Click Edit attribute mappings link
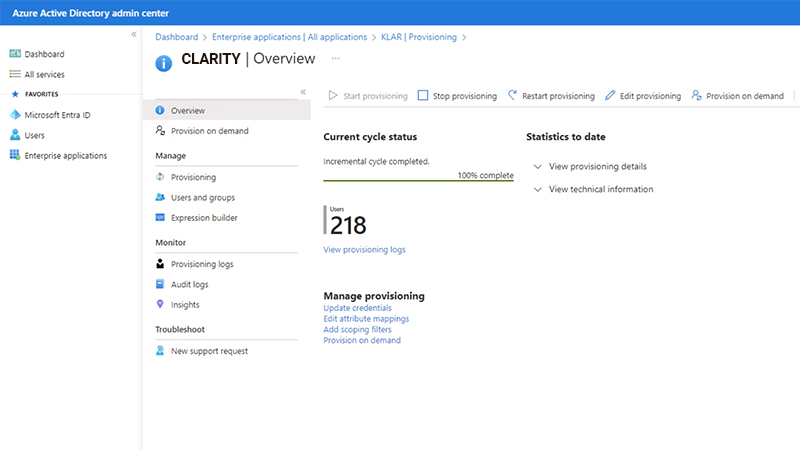 (366, 318)
